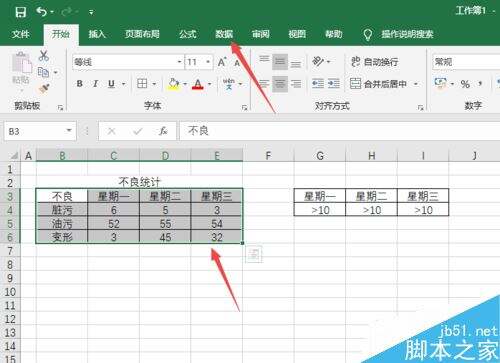The image size is (500, 363).
Task: Click the Increase Font Size icon
Action: (222, 62)
